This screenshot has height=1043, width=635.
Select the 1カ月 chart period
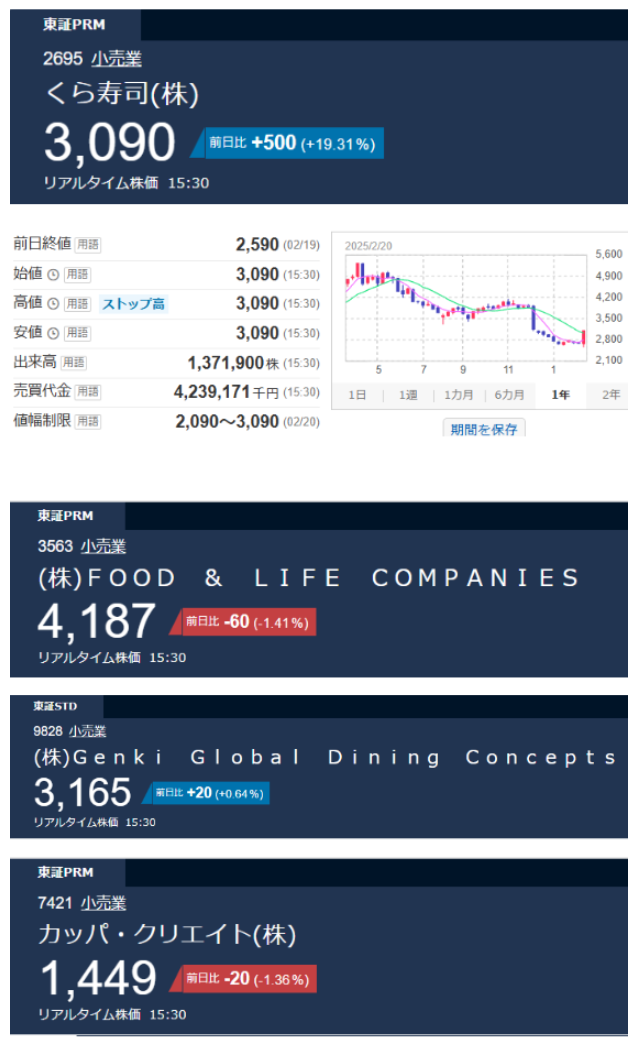(x=459, y=395)
